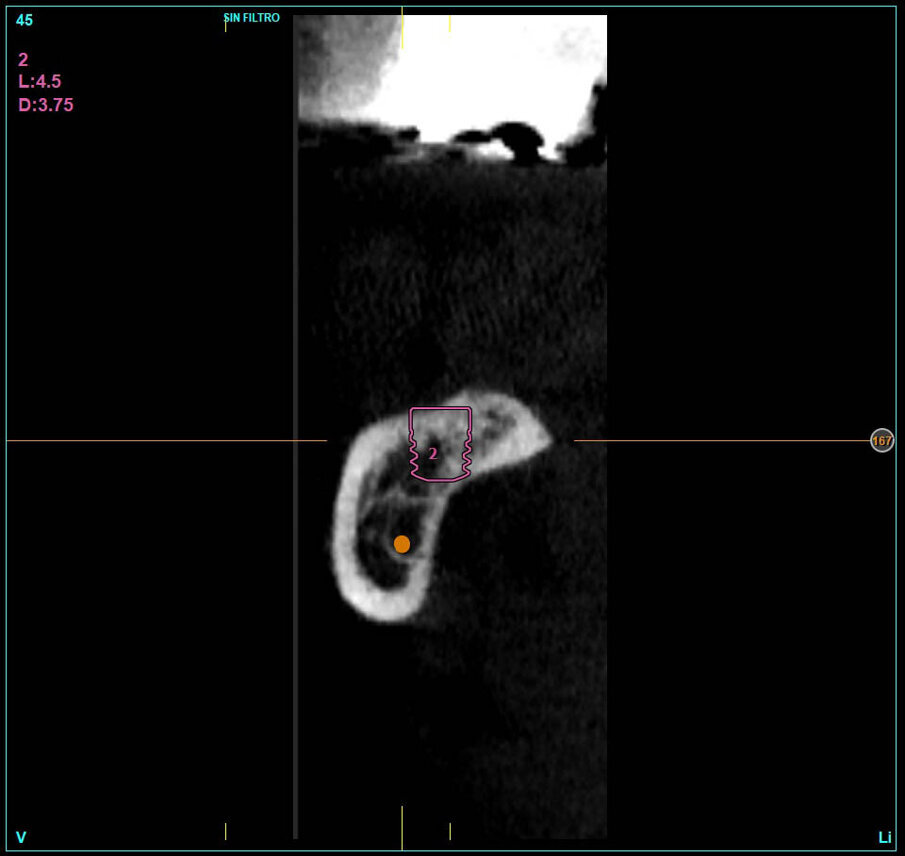
Task: Click the number 2 inside the implant
Action: 431,452
